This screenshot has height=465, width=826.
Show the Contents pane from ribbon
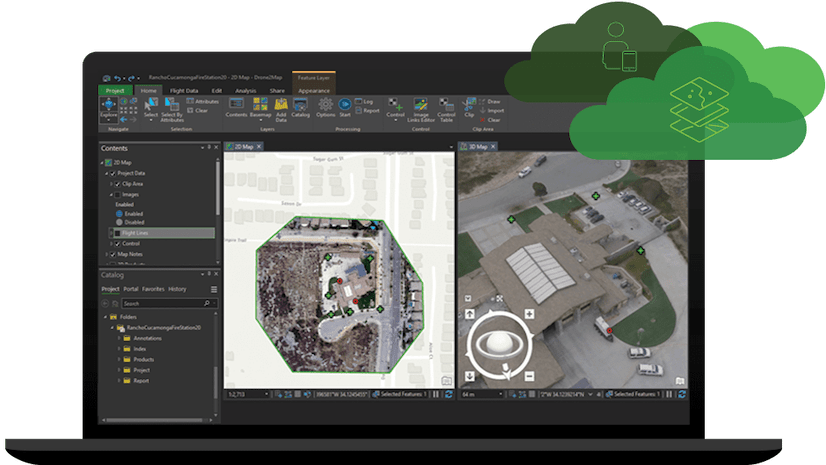pyautogui.click(x=236, y=108)
